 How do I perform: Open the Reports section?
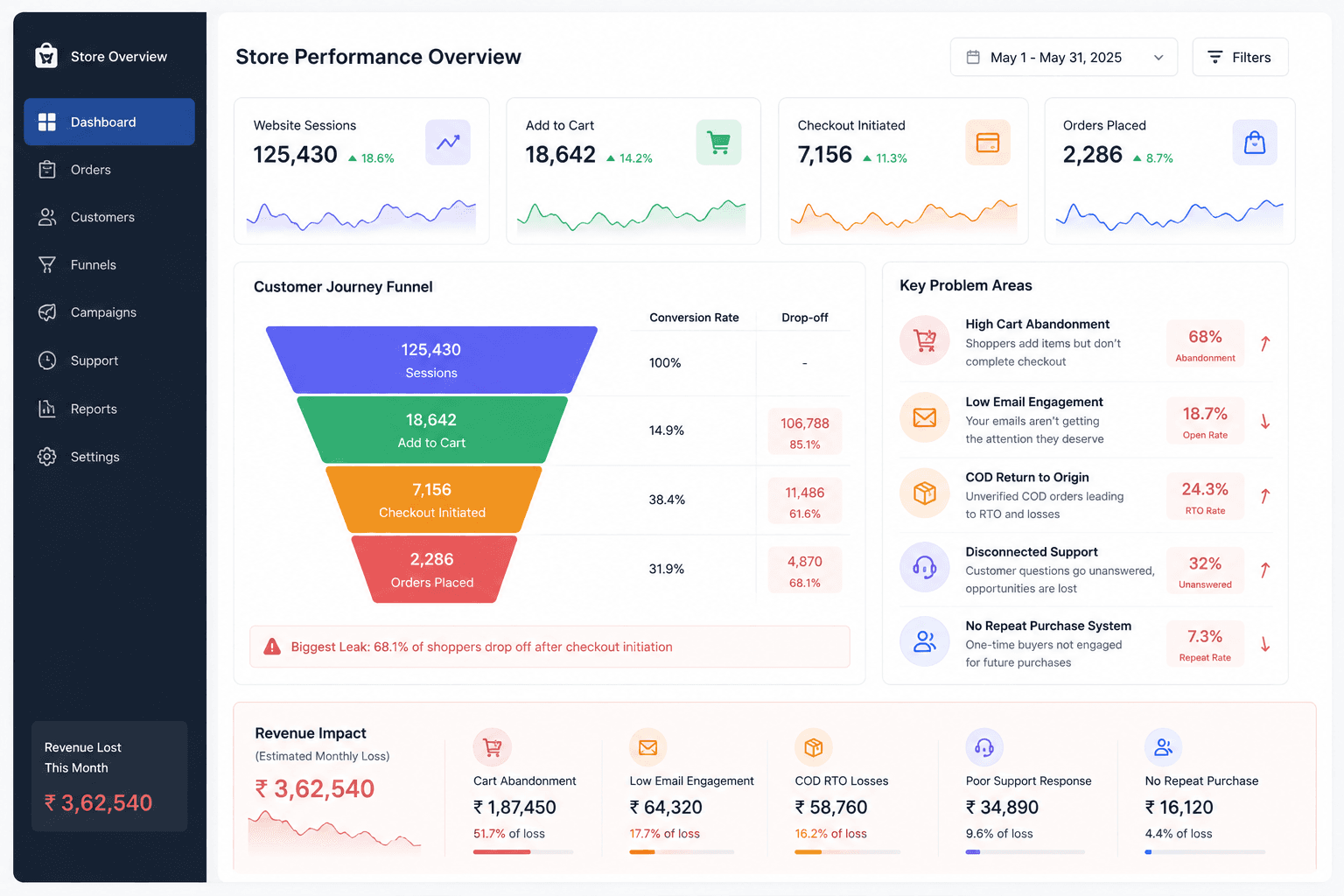[x=109, y=409]
